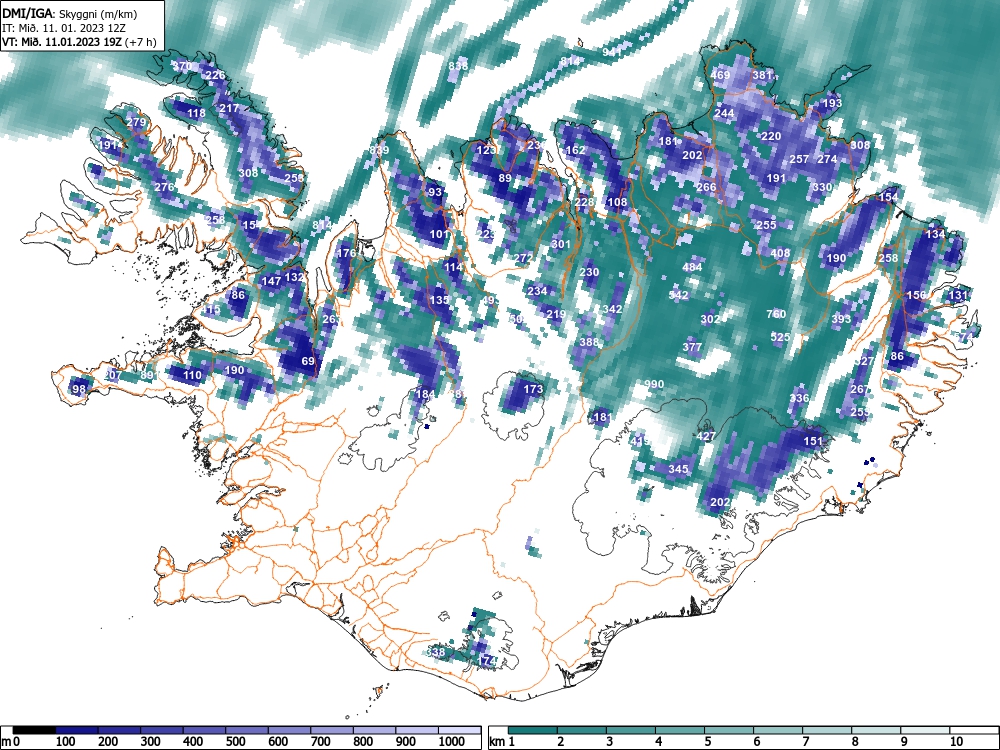Click the map value 134 in the east
Viewport: 1000px width, 750px height.
[935, 234]
